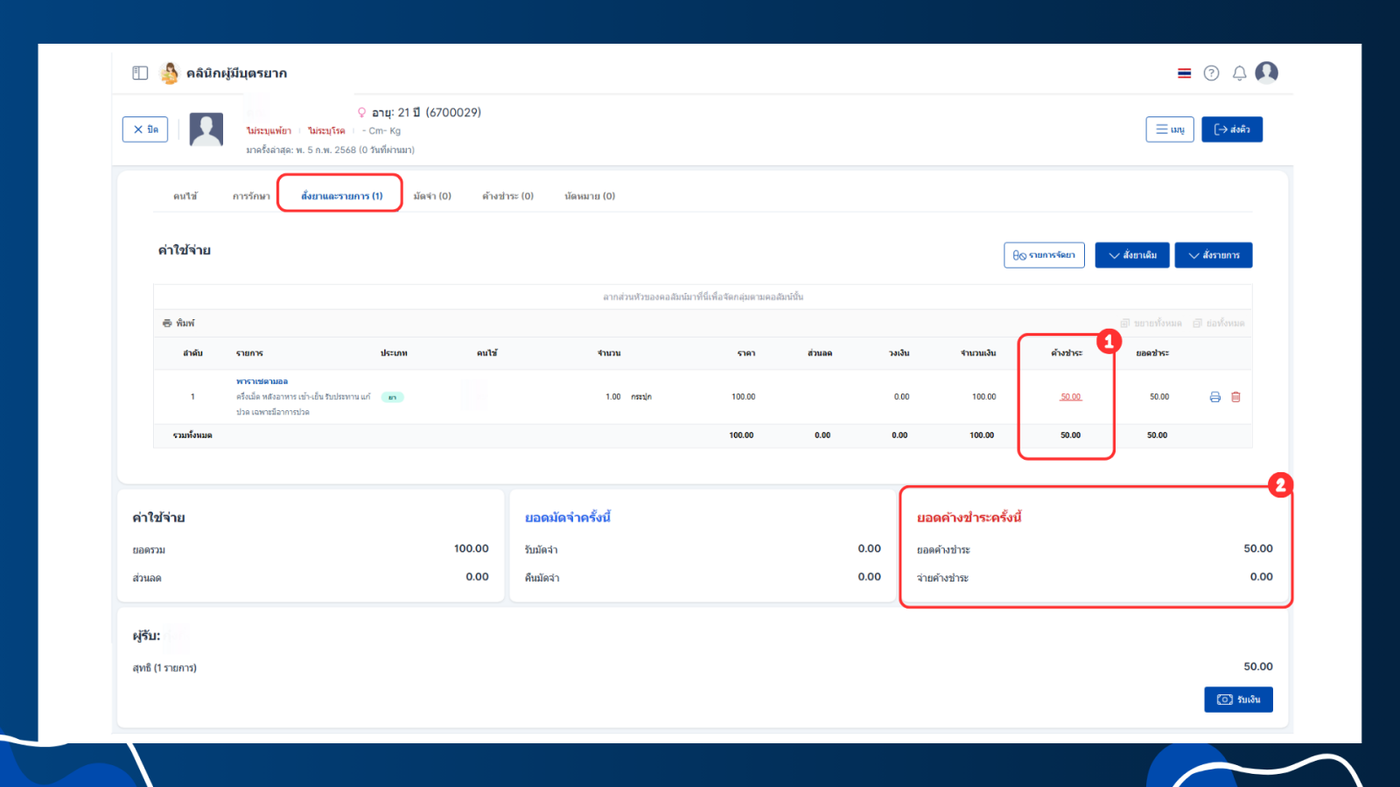The image size is (1400, 787).
Task: Click the ยอดค้างชำระครั้งนี้ heading
Action: click(x=969, y=517)
